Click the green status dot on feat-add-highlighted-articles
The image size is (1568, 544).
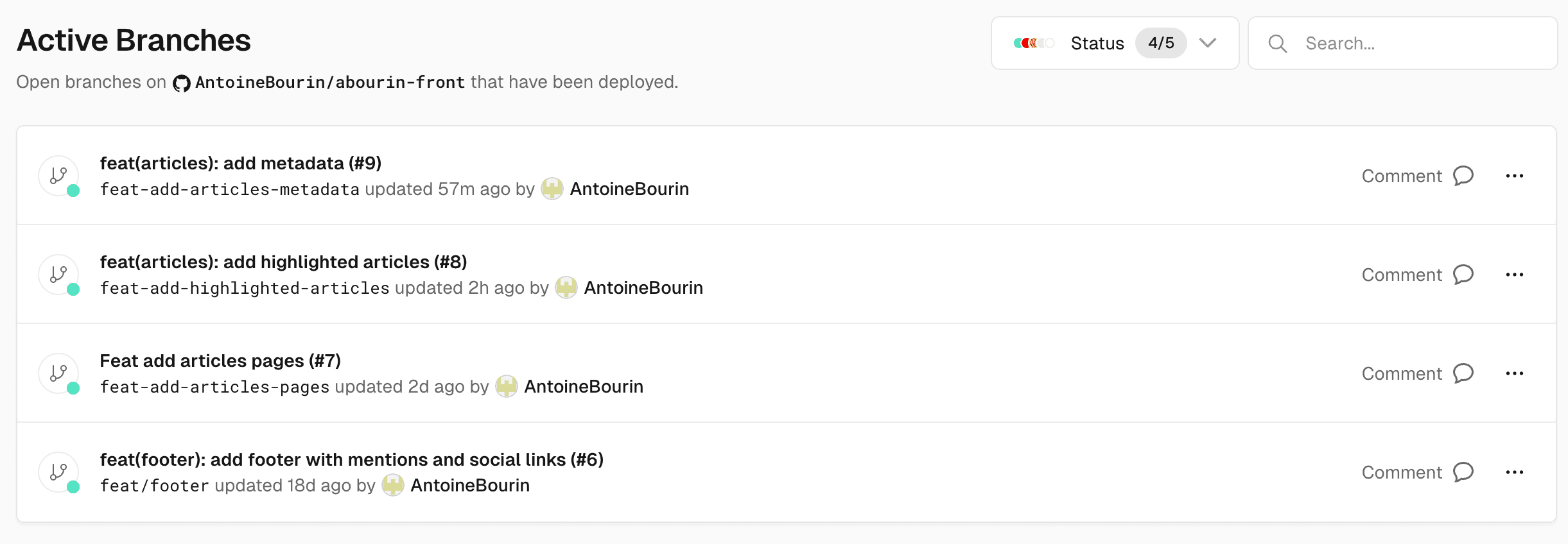[x=74, y=289]
